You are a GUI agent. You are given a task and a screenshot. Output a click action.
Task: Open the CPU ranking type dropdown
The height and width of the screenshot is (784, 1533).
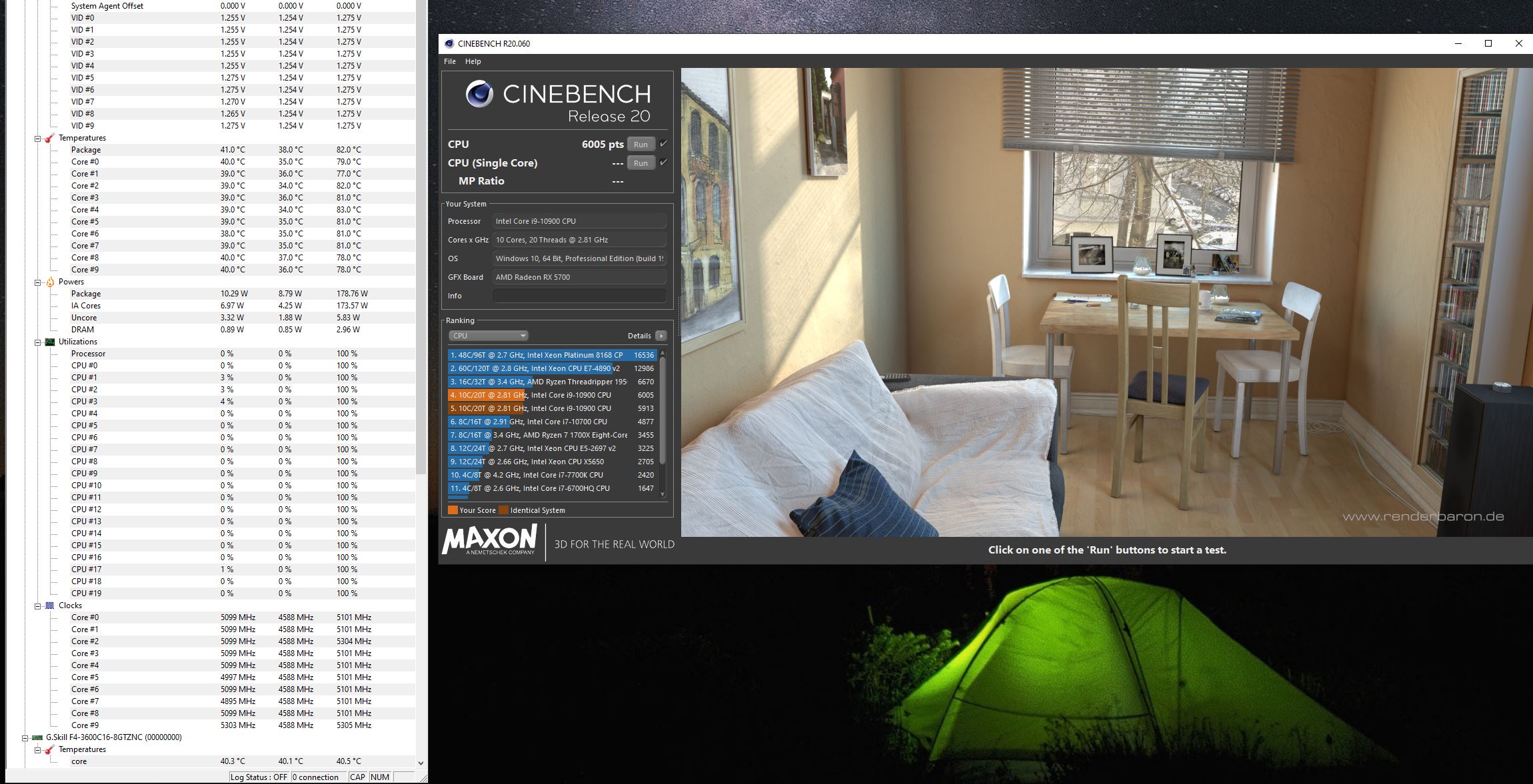tap(489, 336)
